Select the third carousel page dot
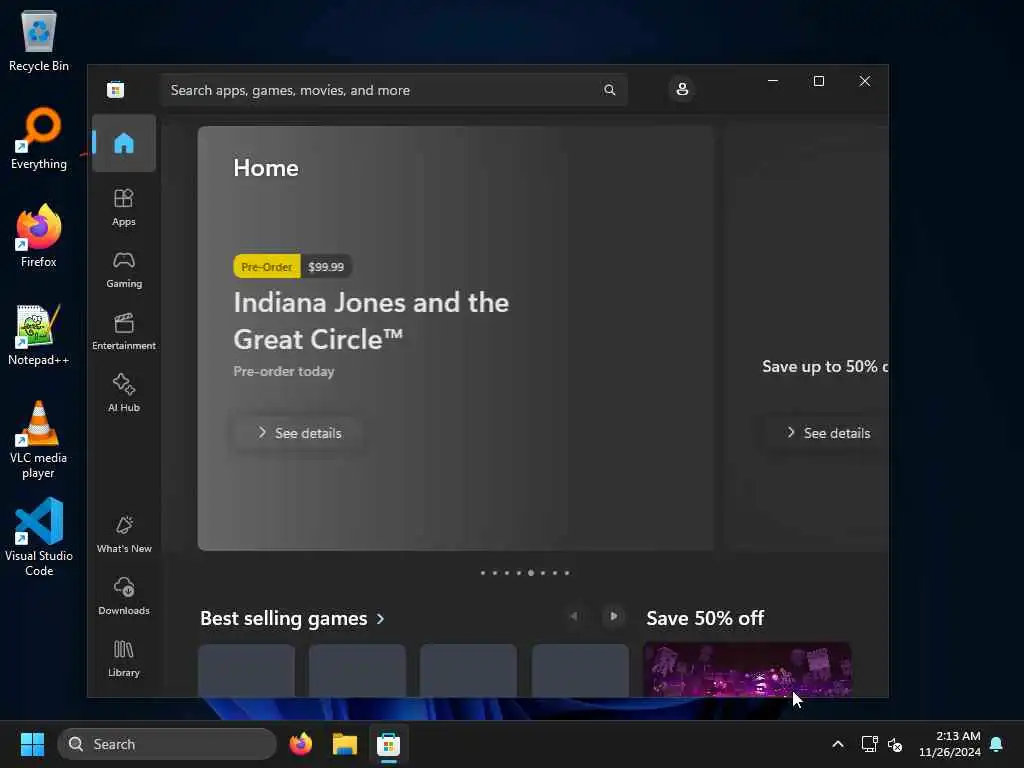Screen dimensions: 1024x768 (x=507, y=573)
